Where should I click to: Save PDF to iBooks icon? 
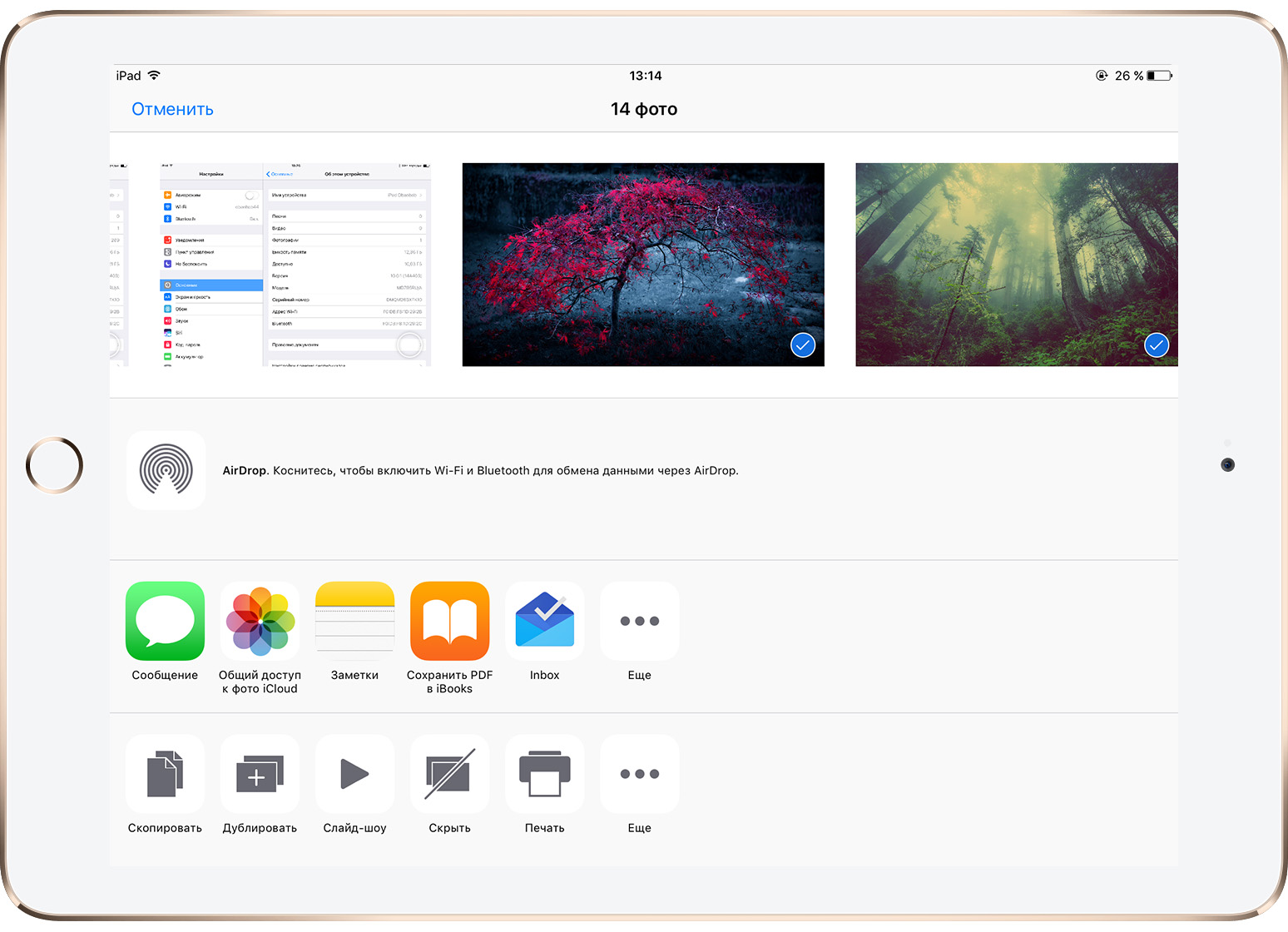pyautogui.click(x=449, y=621)
